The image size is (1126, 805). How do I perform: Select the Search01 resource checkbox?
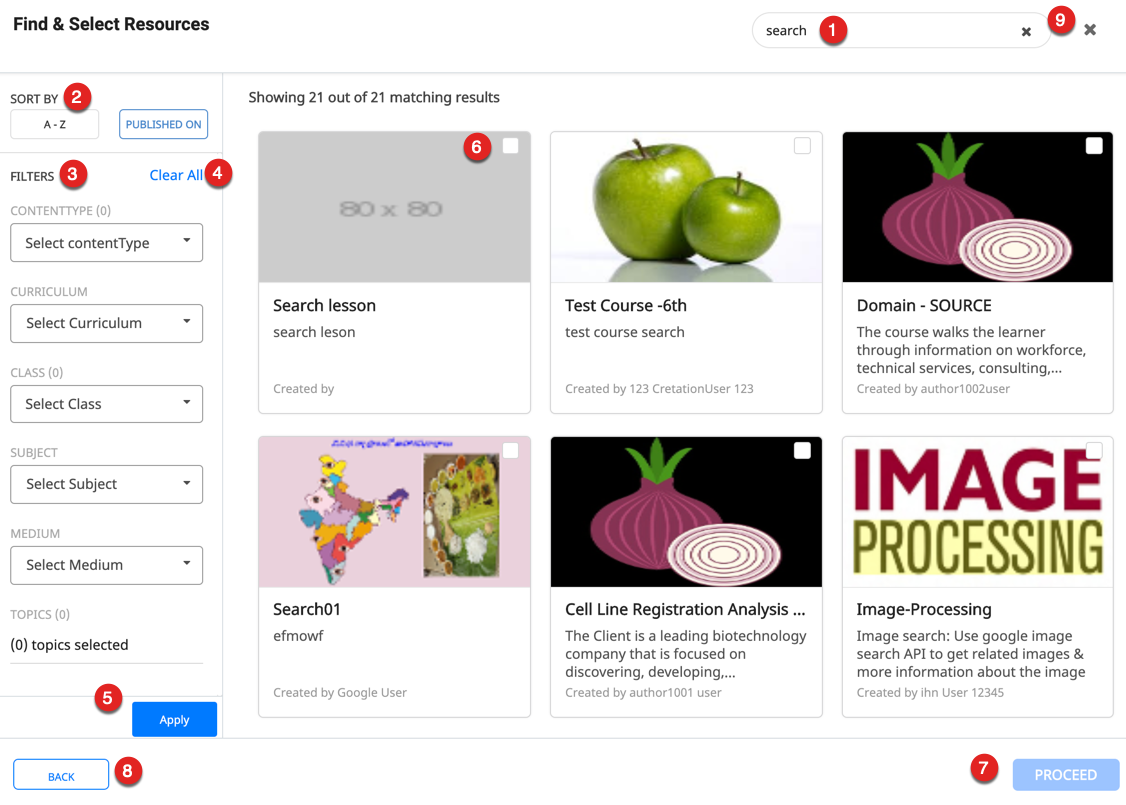click(510, 451)
